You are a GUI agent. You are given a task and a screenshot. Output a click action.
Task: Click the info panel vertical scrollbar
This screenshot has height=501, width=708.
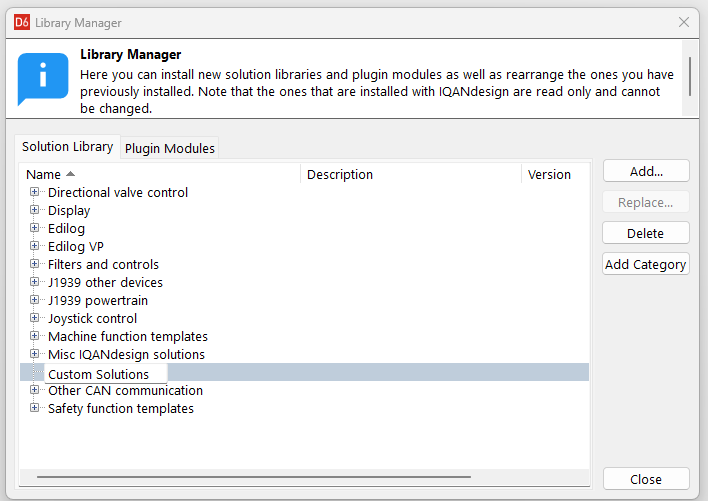pyautogui.click(x=689, y=76)
